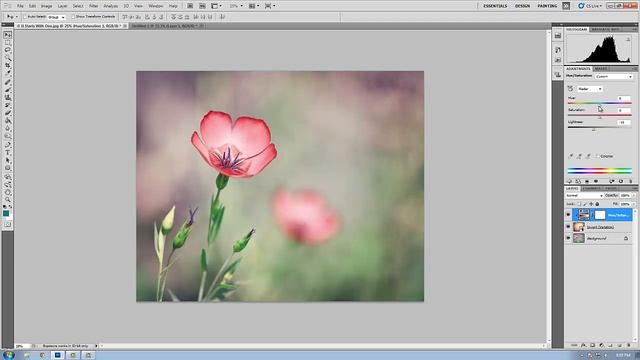Toggle Quick Mask mode icon

(7, 224)
